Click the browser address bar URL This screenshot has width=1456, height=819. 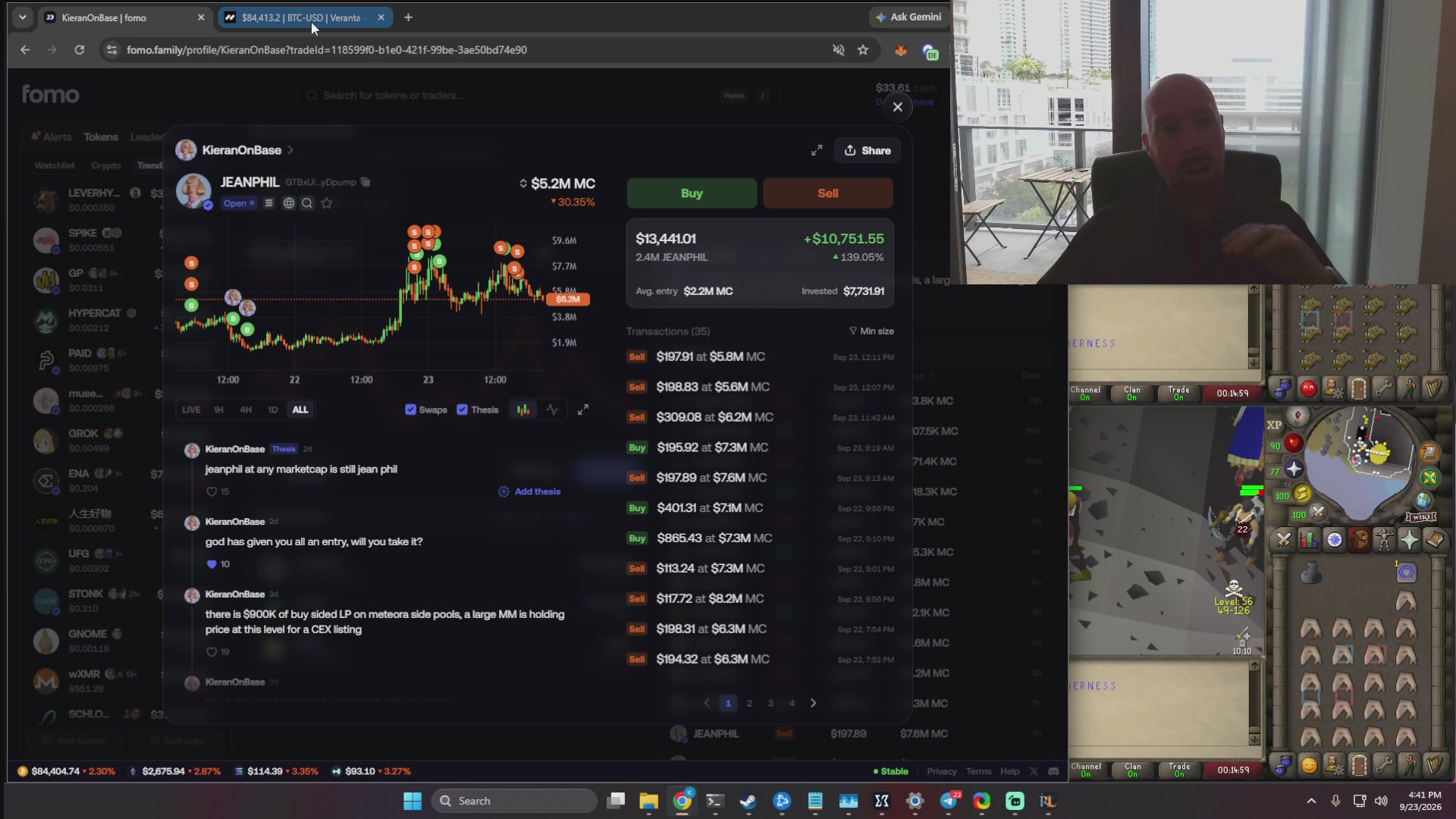[327, 50]
